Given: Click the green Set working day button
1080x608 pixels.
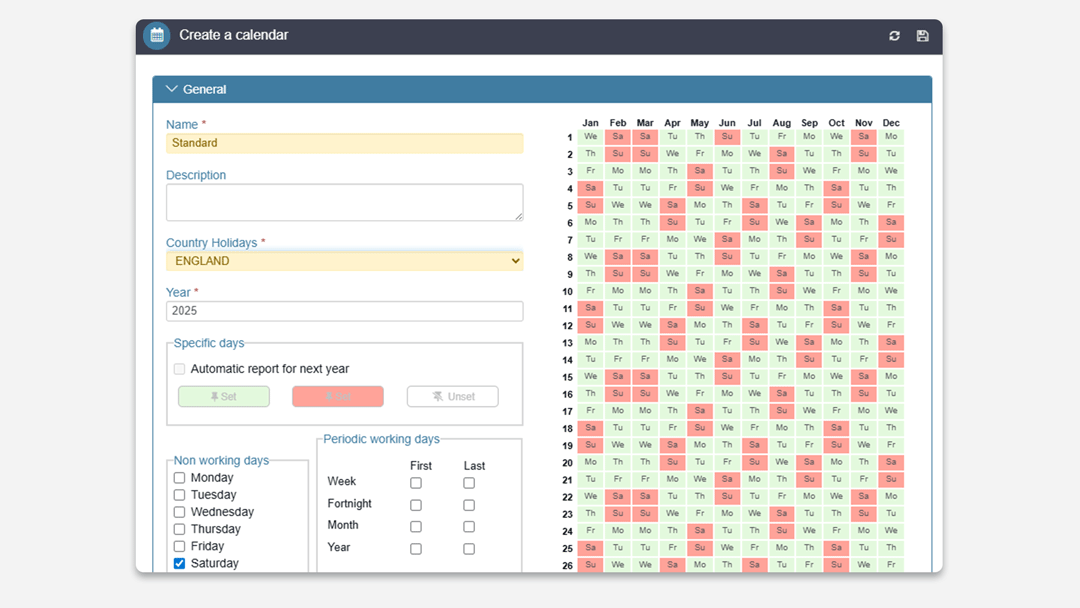Looking at the screenshot, I should pyautogui.click(x=224, y=397).
